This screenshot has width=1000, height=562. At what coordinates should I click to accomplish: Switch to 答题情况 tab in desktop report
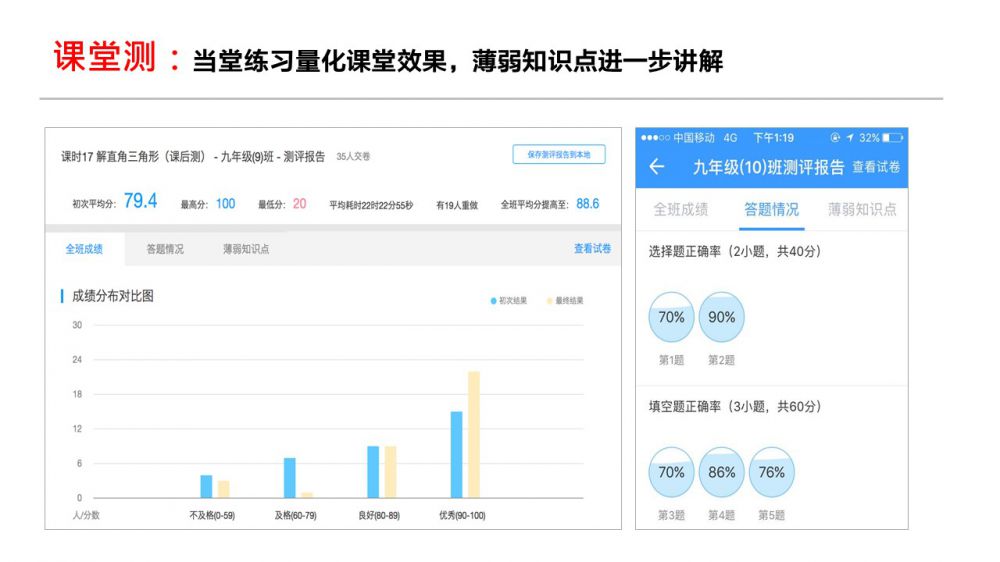point(165,249)
